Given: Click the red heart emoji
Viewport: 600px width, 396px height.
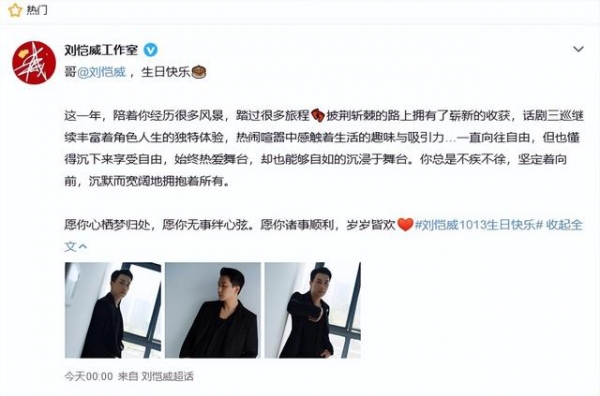Looking at the screenshot, I should click(405, 224).
